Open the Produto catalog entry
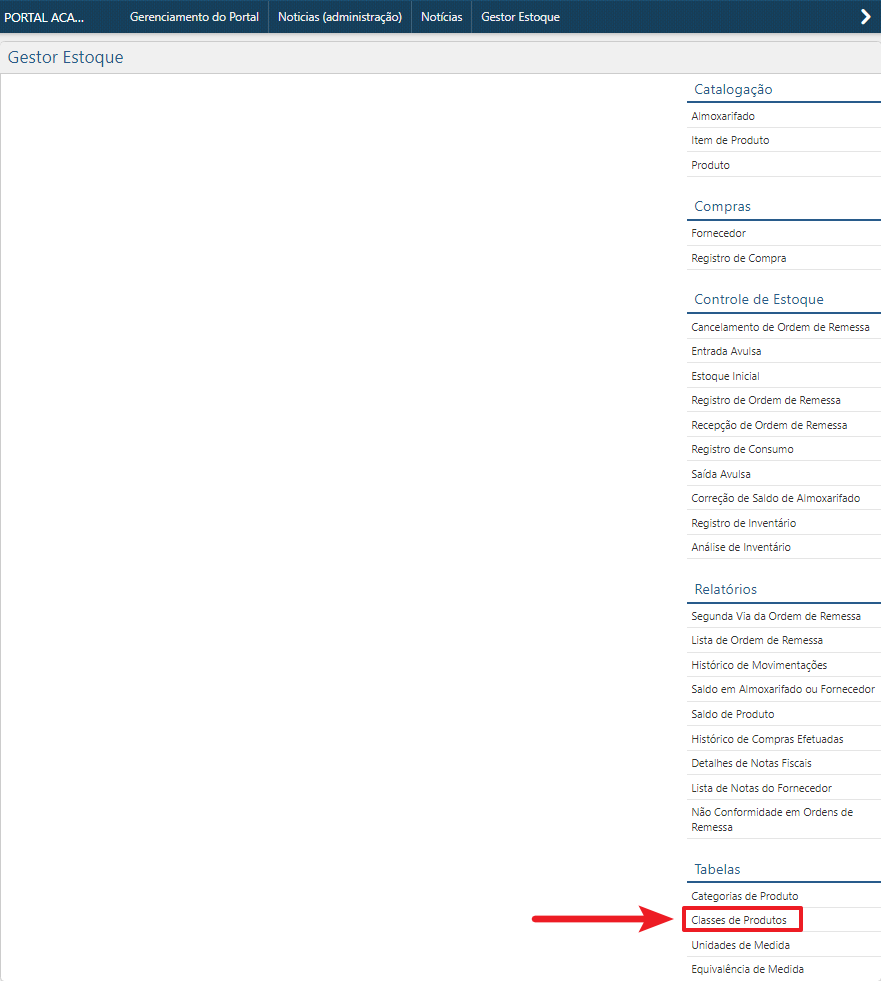 coord(710,164)
